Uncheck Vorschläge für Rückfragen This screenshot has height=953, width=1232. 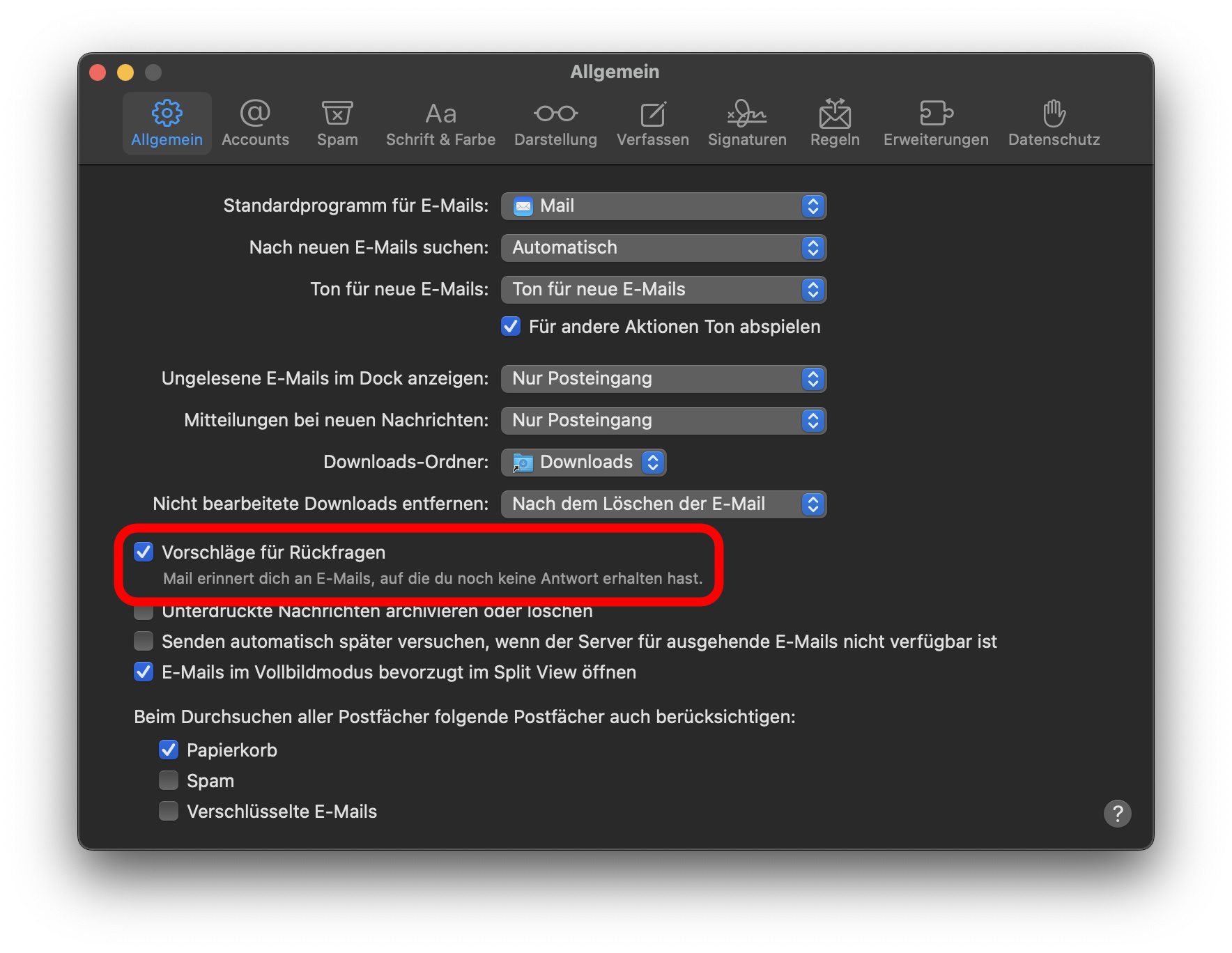click(144, 552)
